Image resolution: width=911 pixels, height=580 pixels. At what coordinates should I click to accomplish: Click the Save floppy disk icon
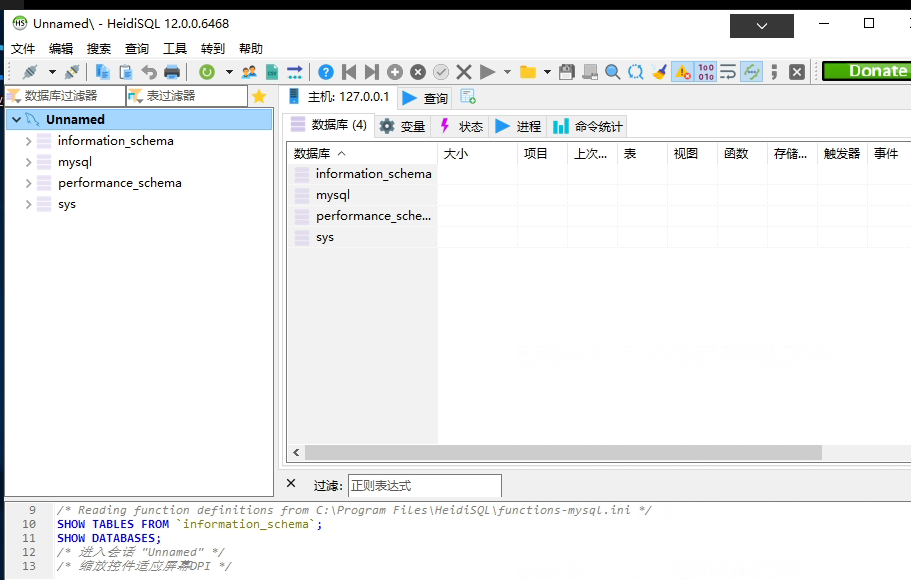click(x=566, y=72)
